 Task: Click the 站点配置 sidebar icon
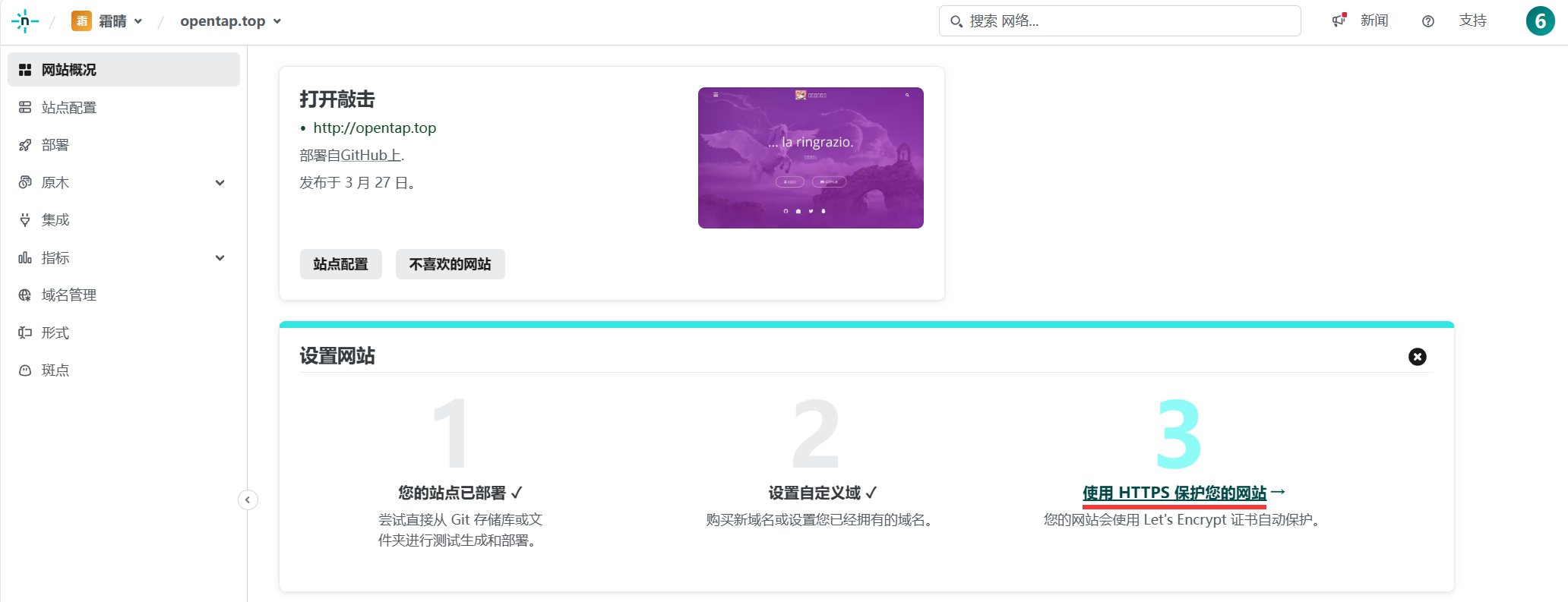[x=25, y=108]
